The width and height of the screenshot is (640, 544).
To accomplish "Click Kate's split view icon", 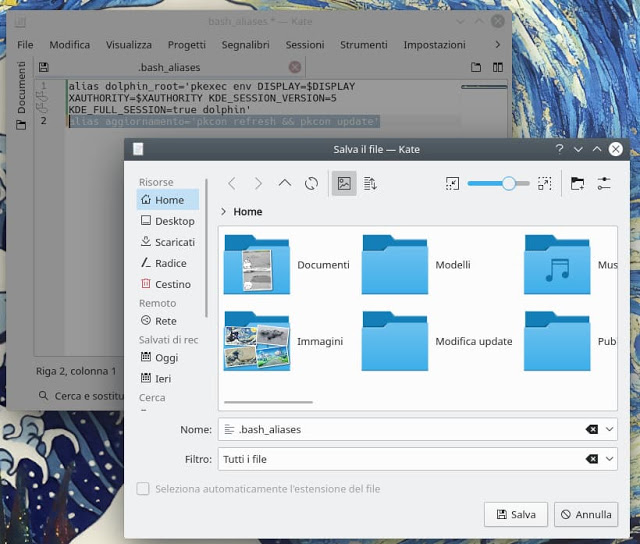I will coord(498,67).
